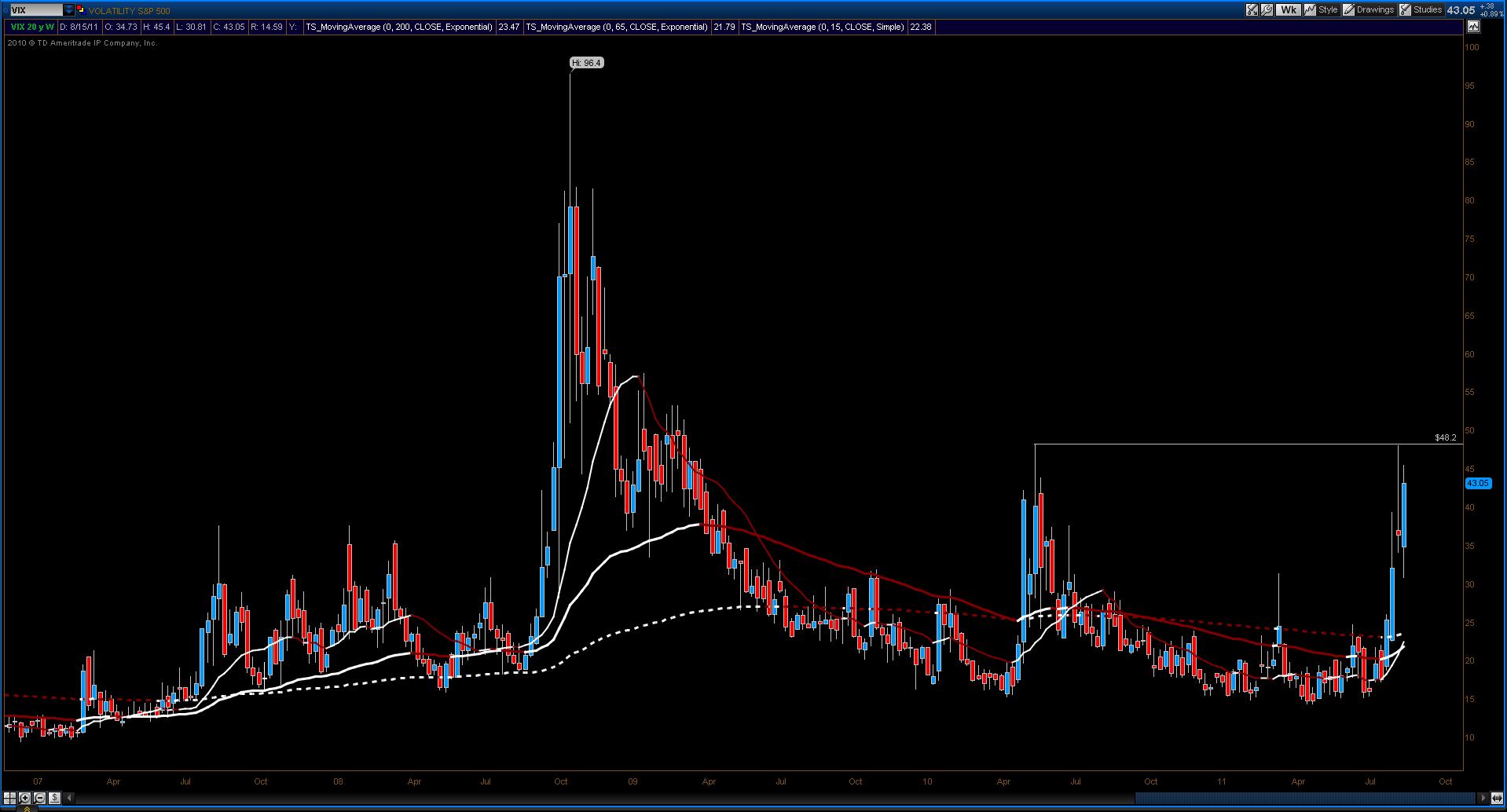Click the 22.38 moving average value
1507x812 pixels.
(920, 27)
